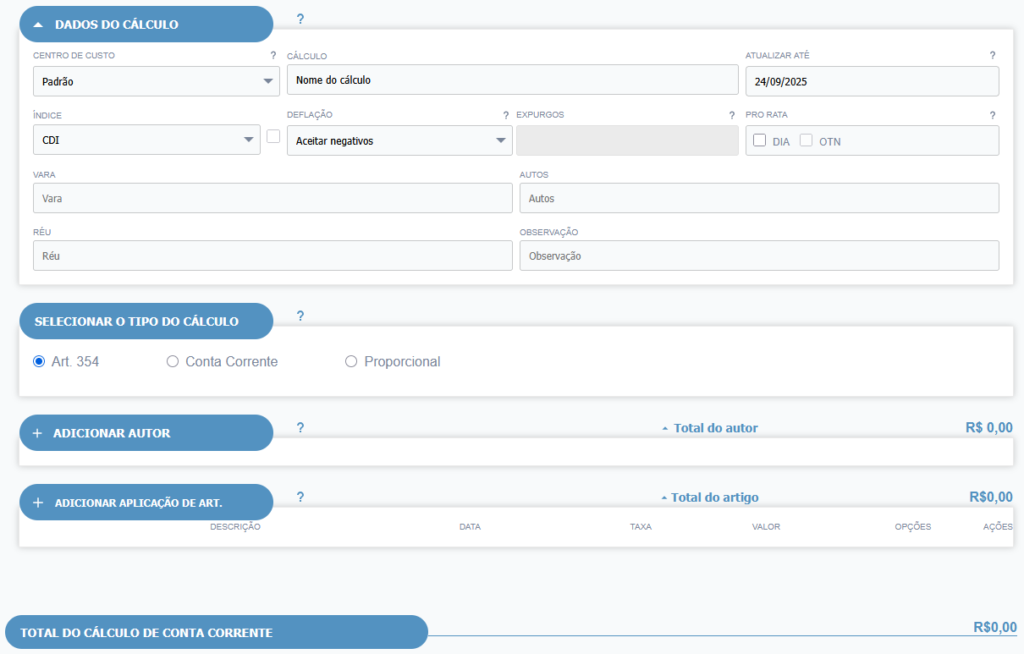1024x654 pixels.
Task: Select the Proporcional calculation type
Action: tap(351, 362)
